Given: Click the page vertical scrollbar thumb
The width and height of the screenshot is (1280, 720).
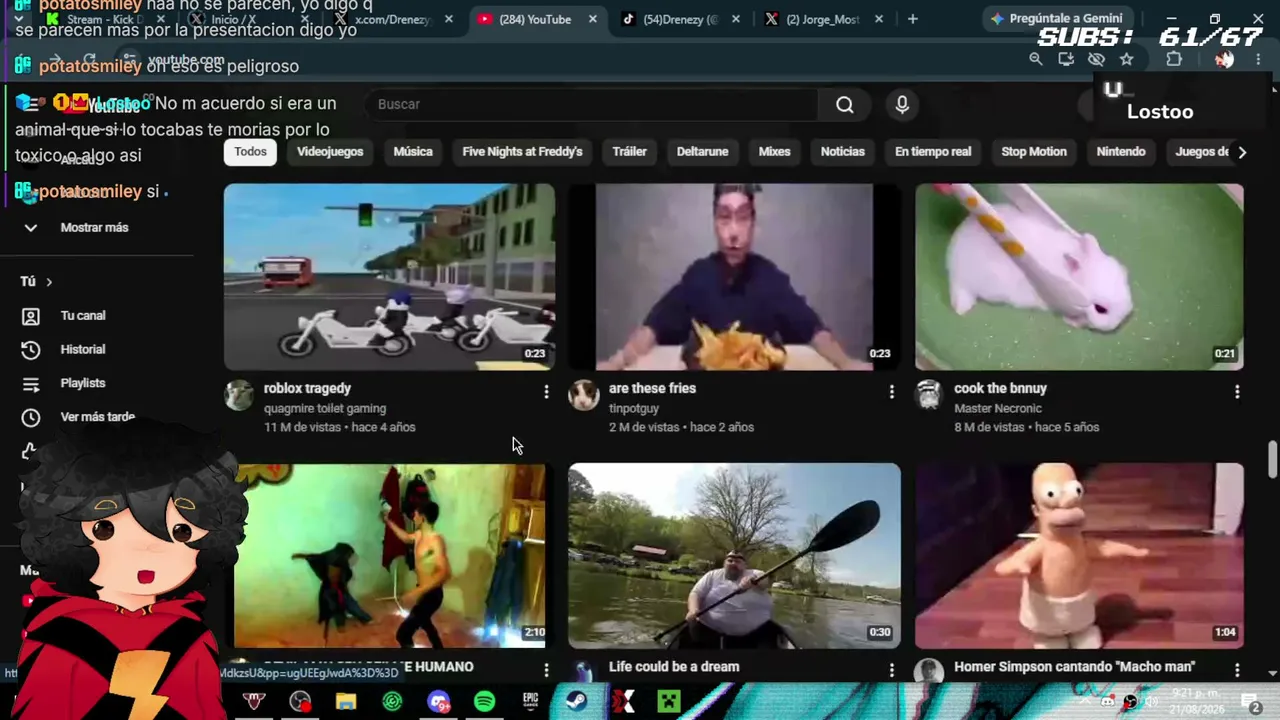Looking at the screenshot, I should point(1272,458).
